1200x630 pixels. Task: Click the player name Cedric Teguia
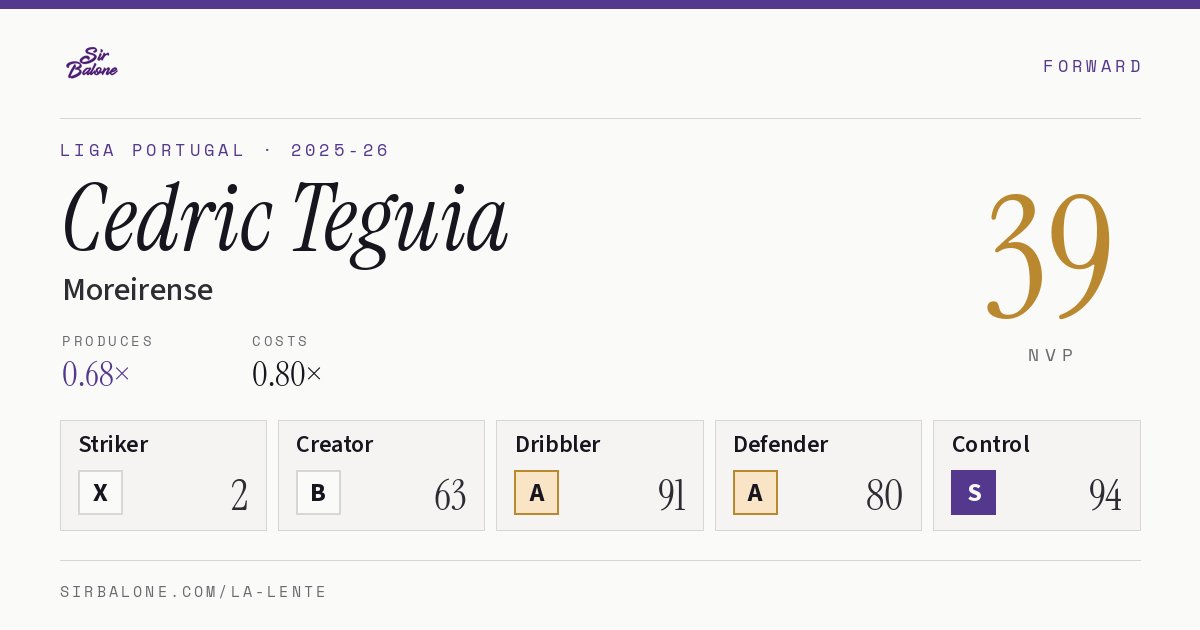(285, 220)
